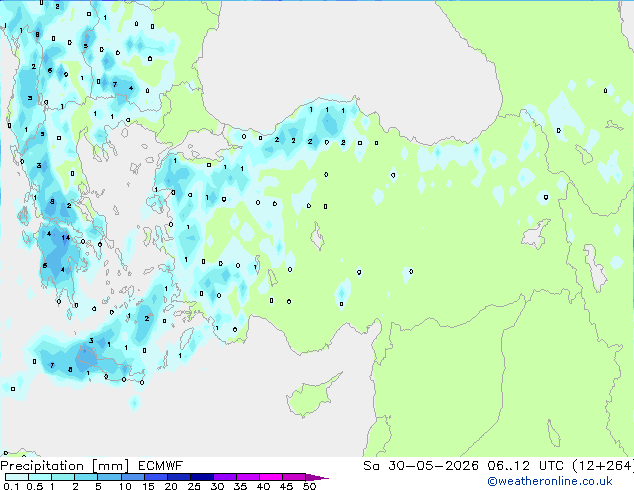Select the 35–40 mm legend color box
The height and width of the screenshot is (490, 634).
248,477
